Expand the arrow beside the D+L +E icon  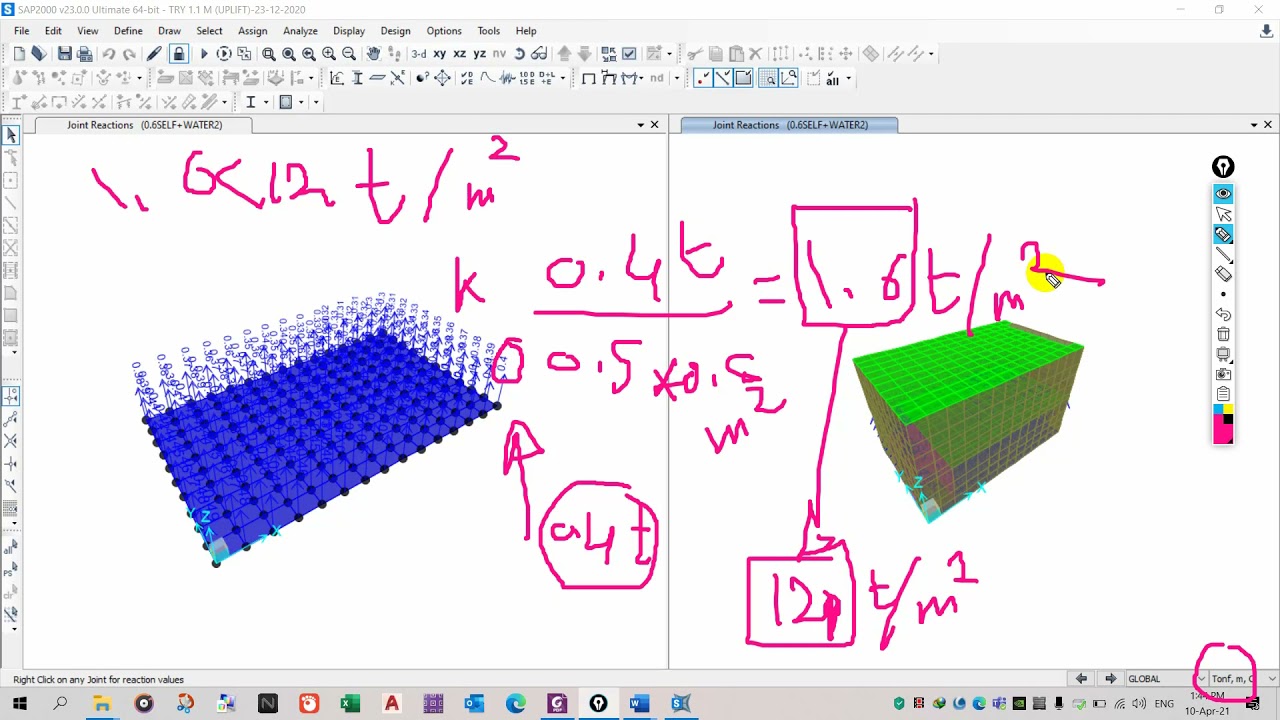point(563,77)
